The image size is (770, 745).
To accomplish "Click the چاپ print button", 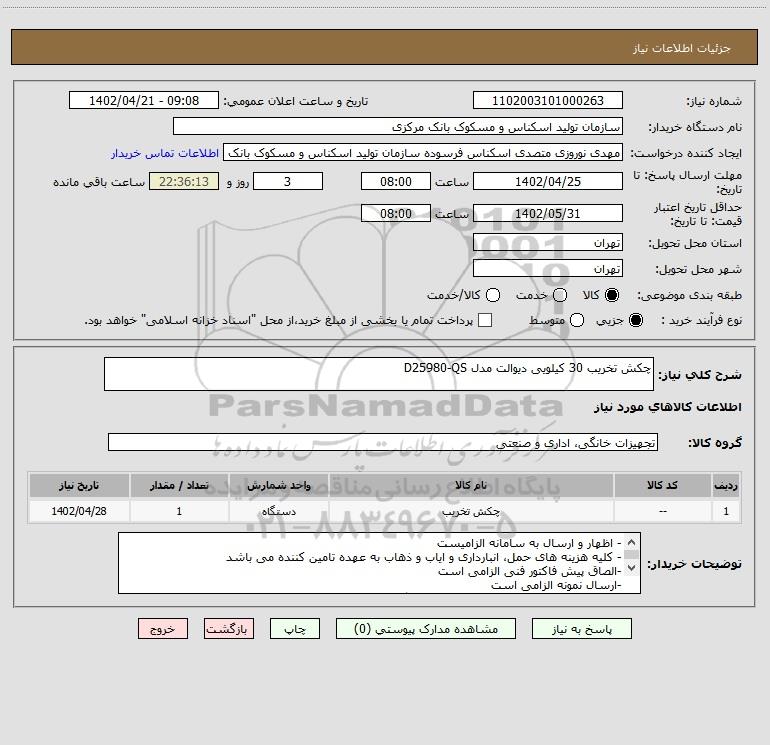I will [x=295, y=629].
